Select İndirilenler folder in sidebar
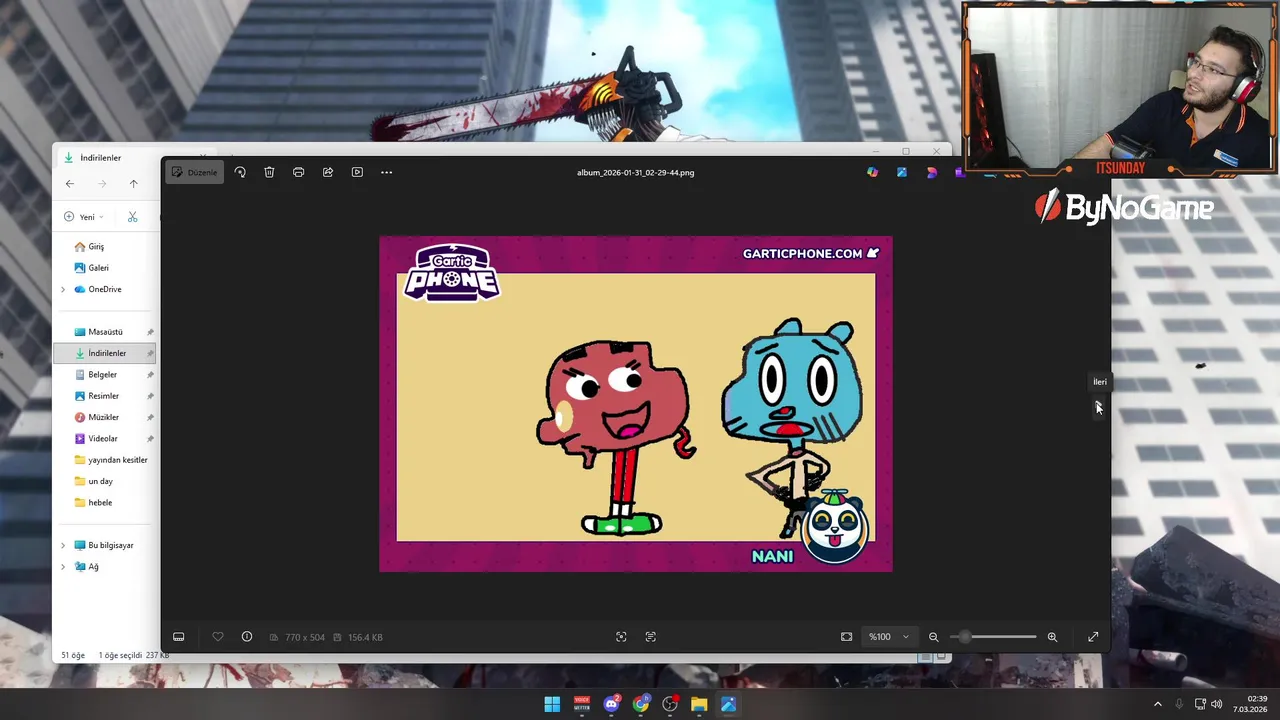This screenshot has height=720, width=1280. pyautogui.click(x=106, y=353)
